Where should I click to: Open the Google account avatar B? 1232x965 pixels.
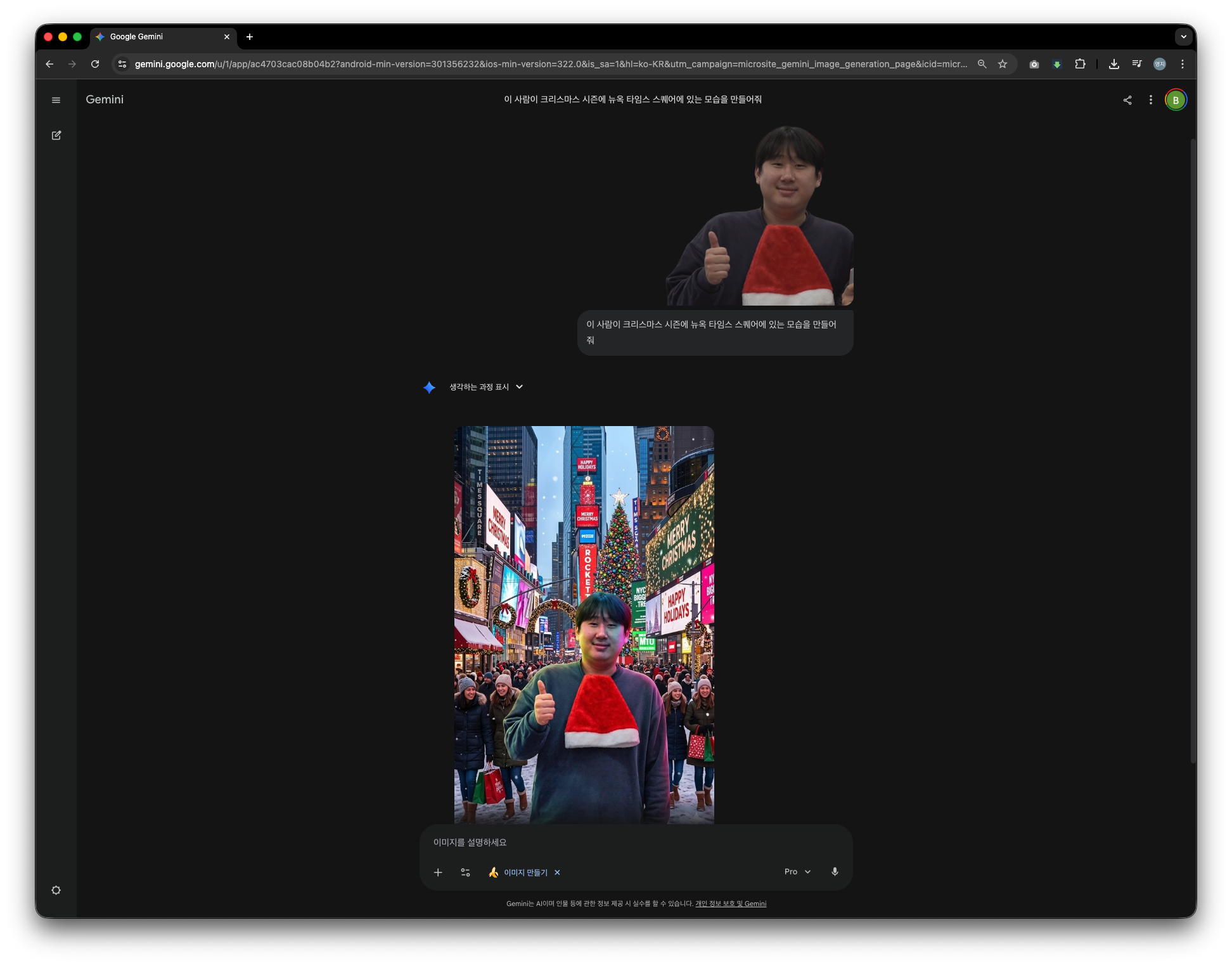1176,100
